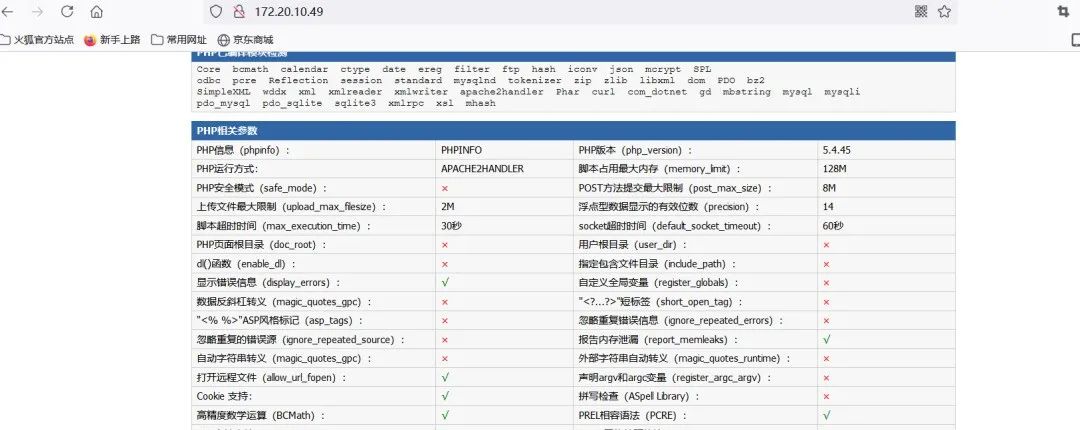Select the PHP version value 5.4.45
Image resolution: width=1080 pixels, height=430 pixels.
(836, 150)
